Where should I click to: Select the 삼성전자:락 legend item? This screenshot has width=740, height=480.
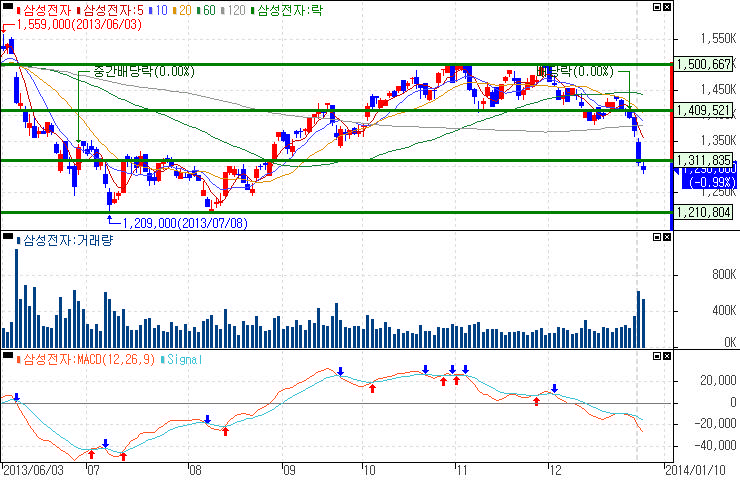pyautogui.click(x=288, y=10)
